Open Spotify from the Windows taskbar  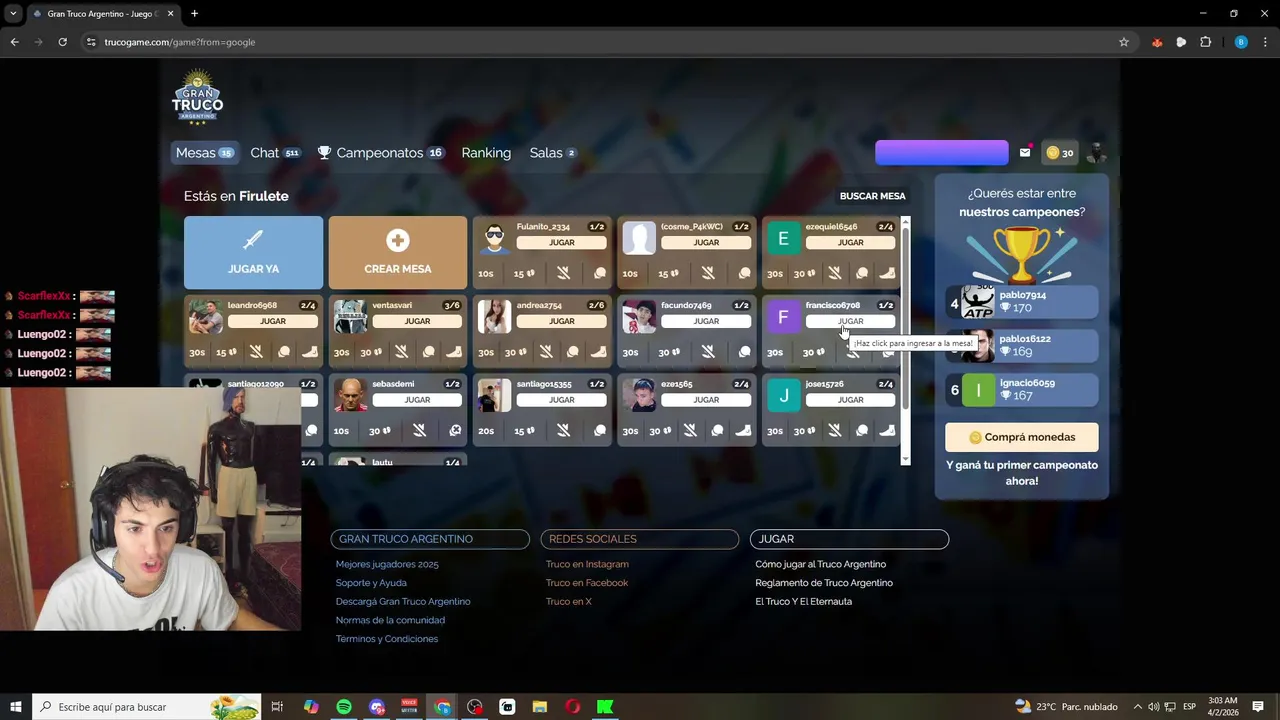click(344, 707)
